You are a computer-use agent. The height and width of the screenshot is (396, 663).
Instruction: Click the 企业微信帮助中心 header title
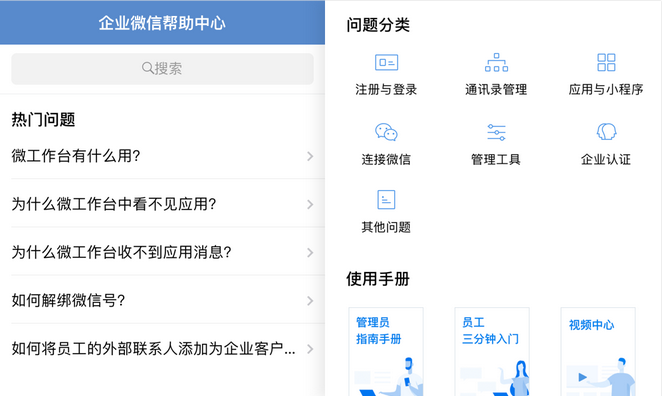(x=162, y=23)
